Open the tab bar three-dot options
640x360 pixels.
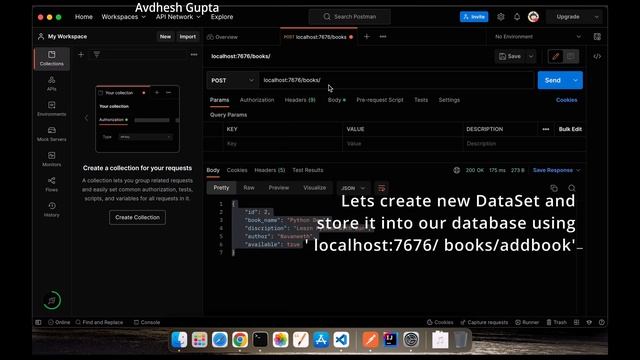pyautogui.click(x=383, y=37)
